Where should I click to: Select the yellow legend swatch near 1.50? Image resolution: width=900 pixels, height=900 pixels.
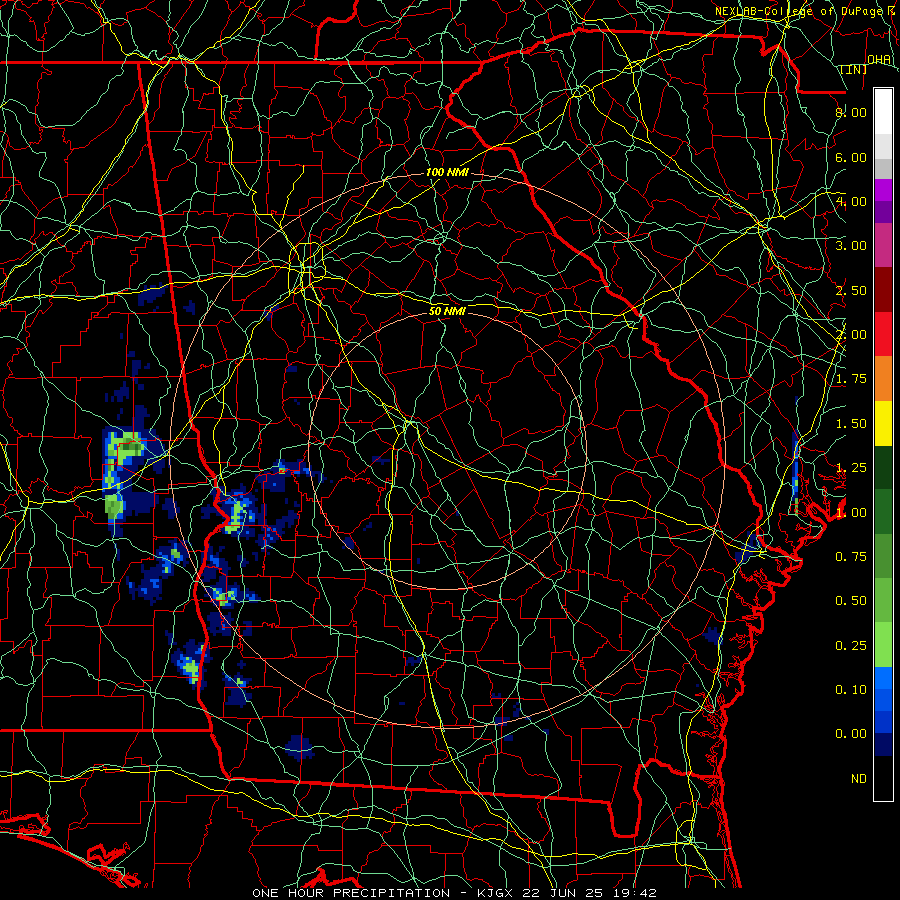(883, 423)
